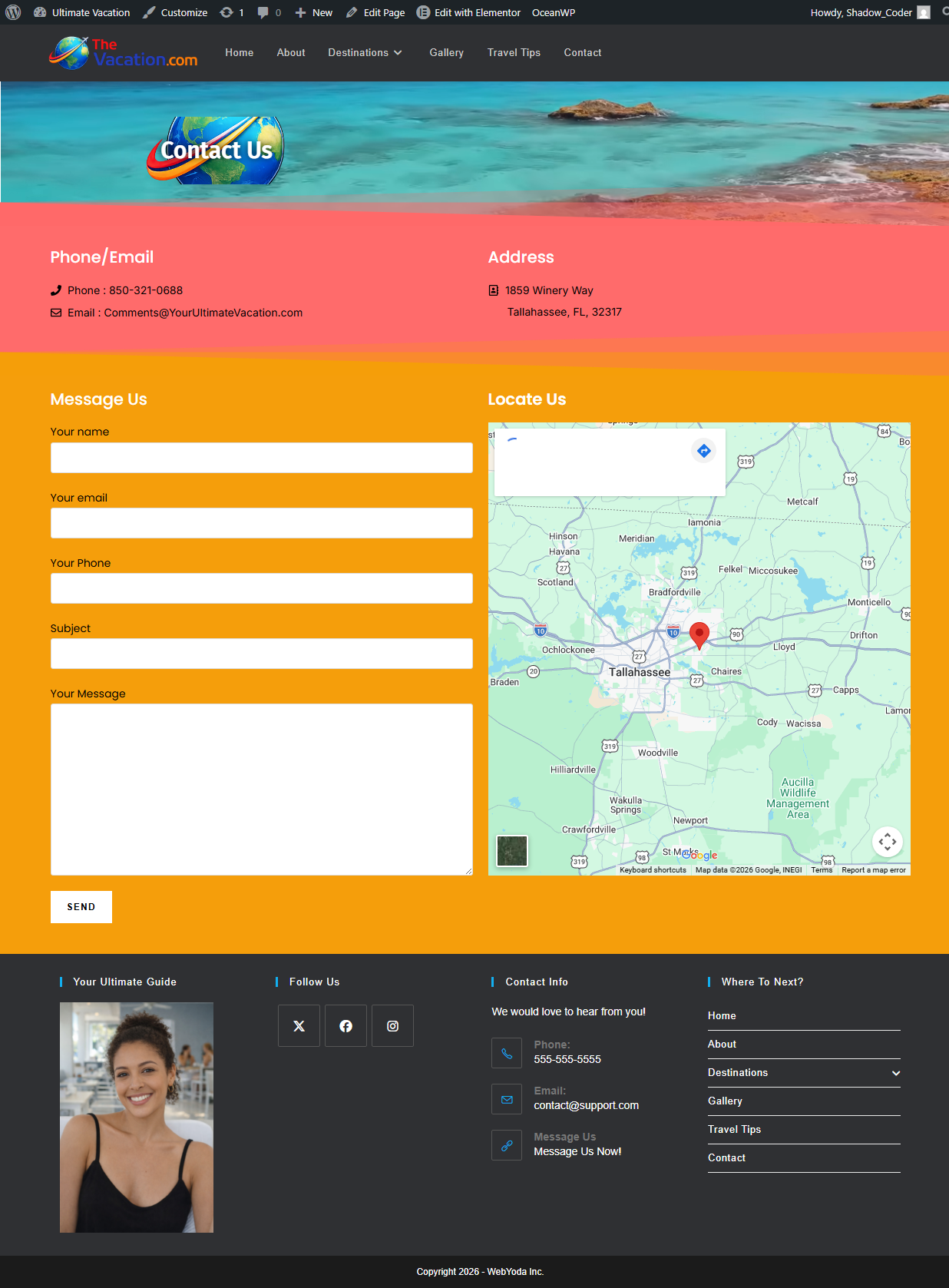949x1288 pixels.
Task: Toggle the satellite view map thumbnail
Action: tap(512, 851)
